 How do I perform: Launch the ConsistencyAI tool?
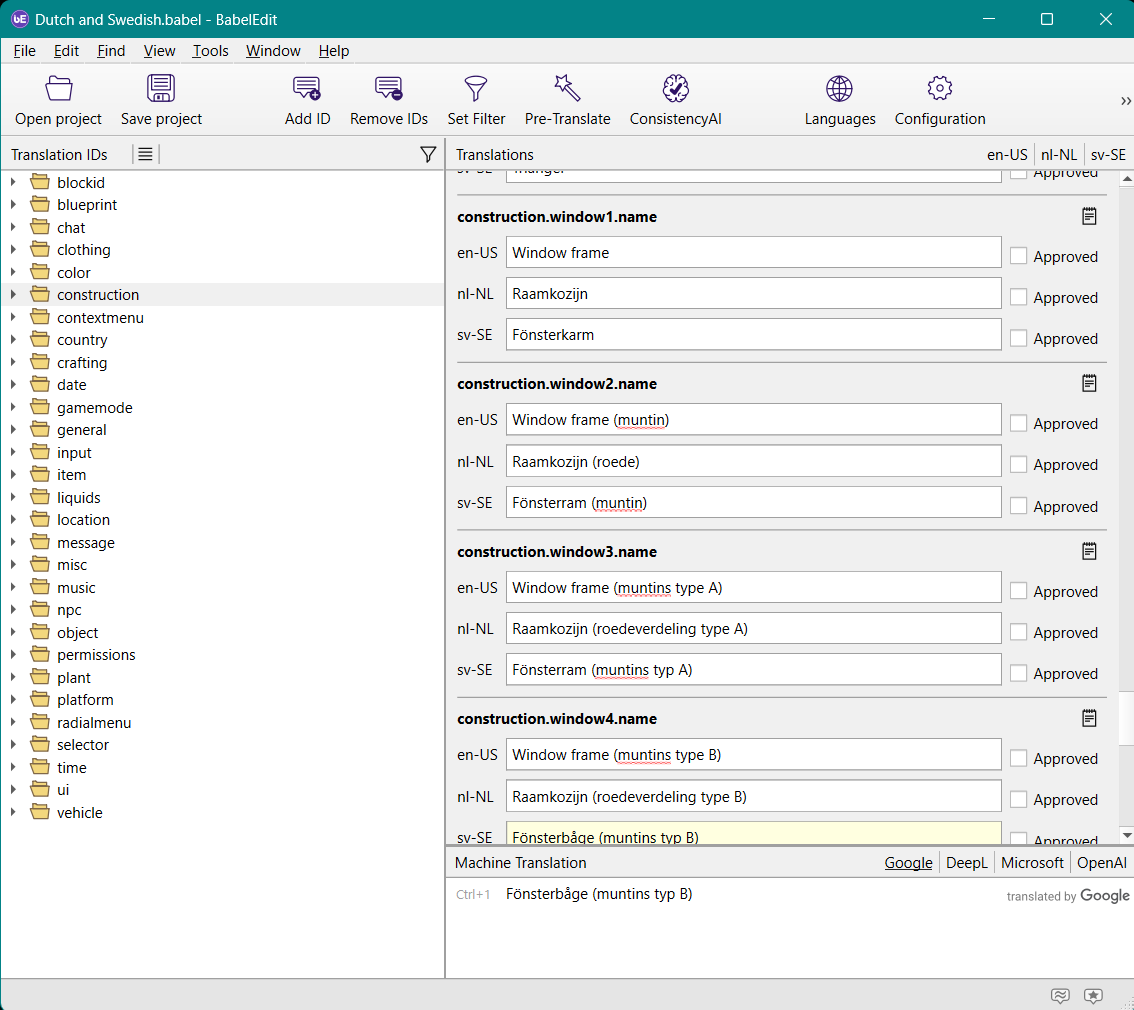pyautogui.click(x=676, y=89)
